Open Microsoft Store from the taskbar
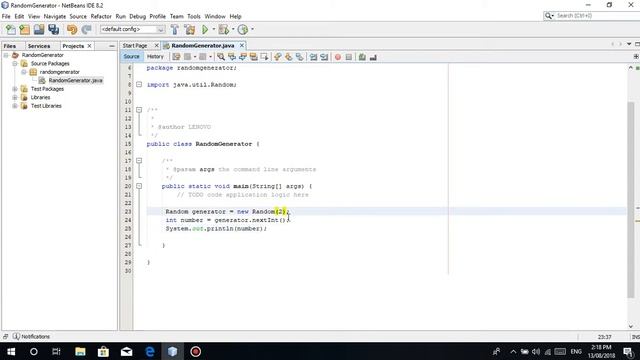640x360 pixels. [103, 351]
